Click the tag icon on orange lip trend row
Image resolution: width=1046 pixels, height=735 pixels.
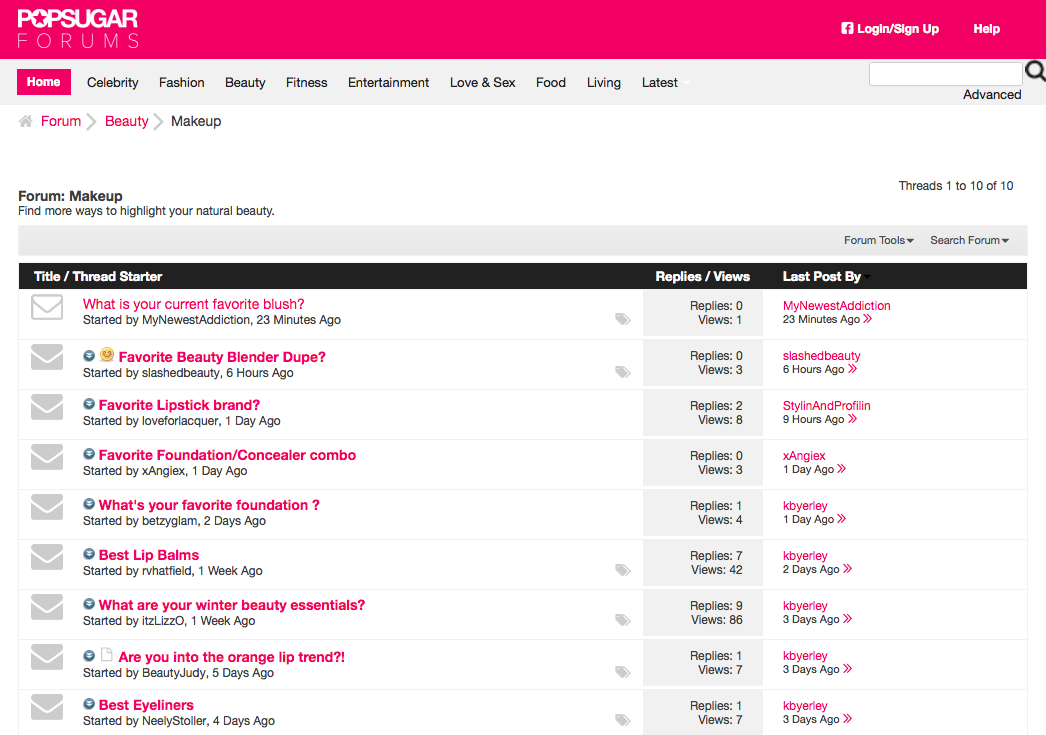coord(622,672)
